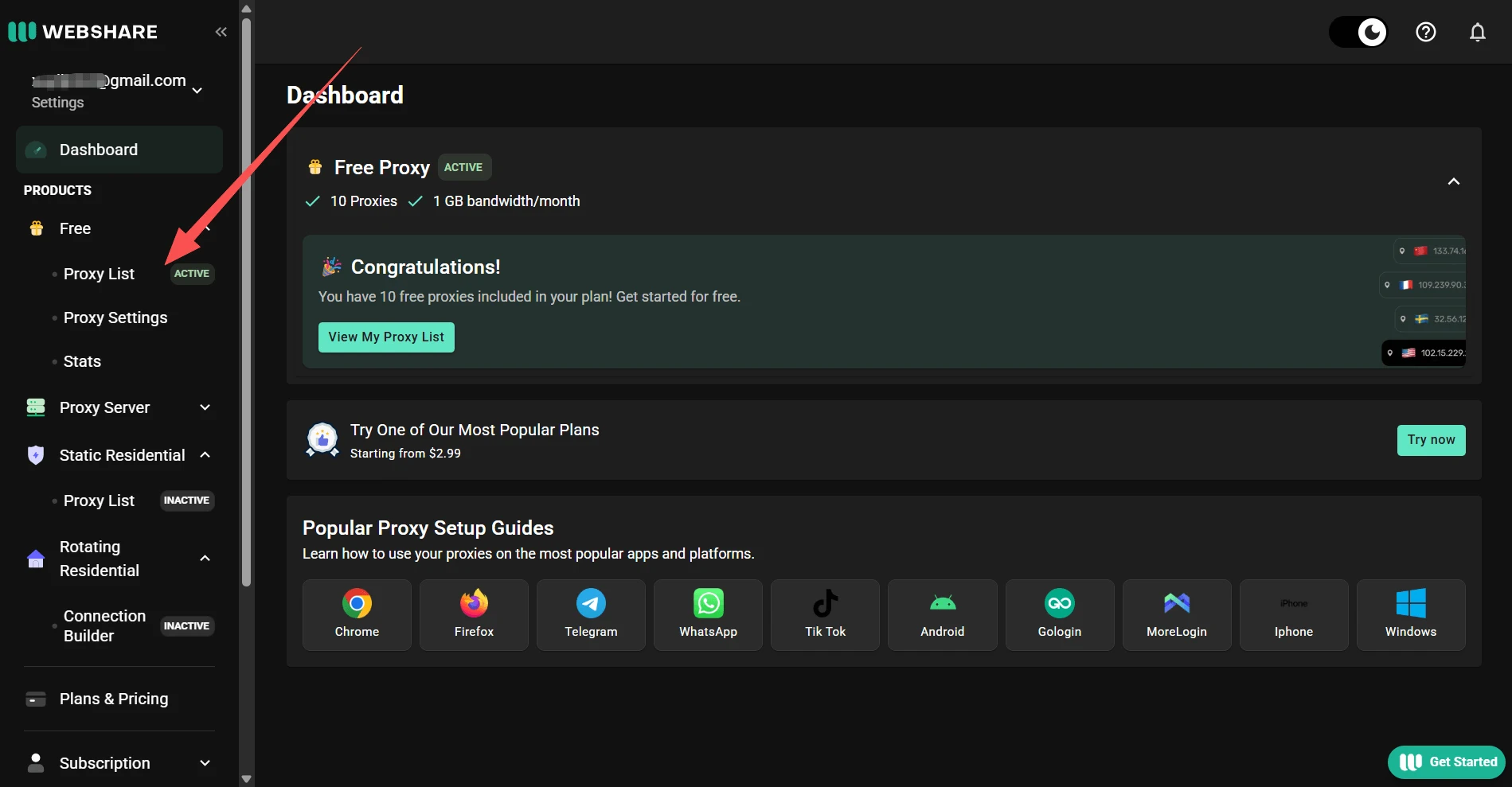Viewport: 1512px width, 787px height.
Task: Toggle dark mode switch in top bar
Action: click(x=1358, y=32)
